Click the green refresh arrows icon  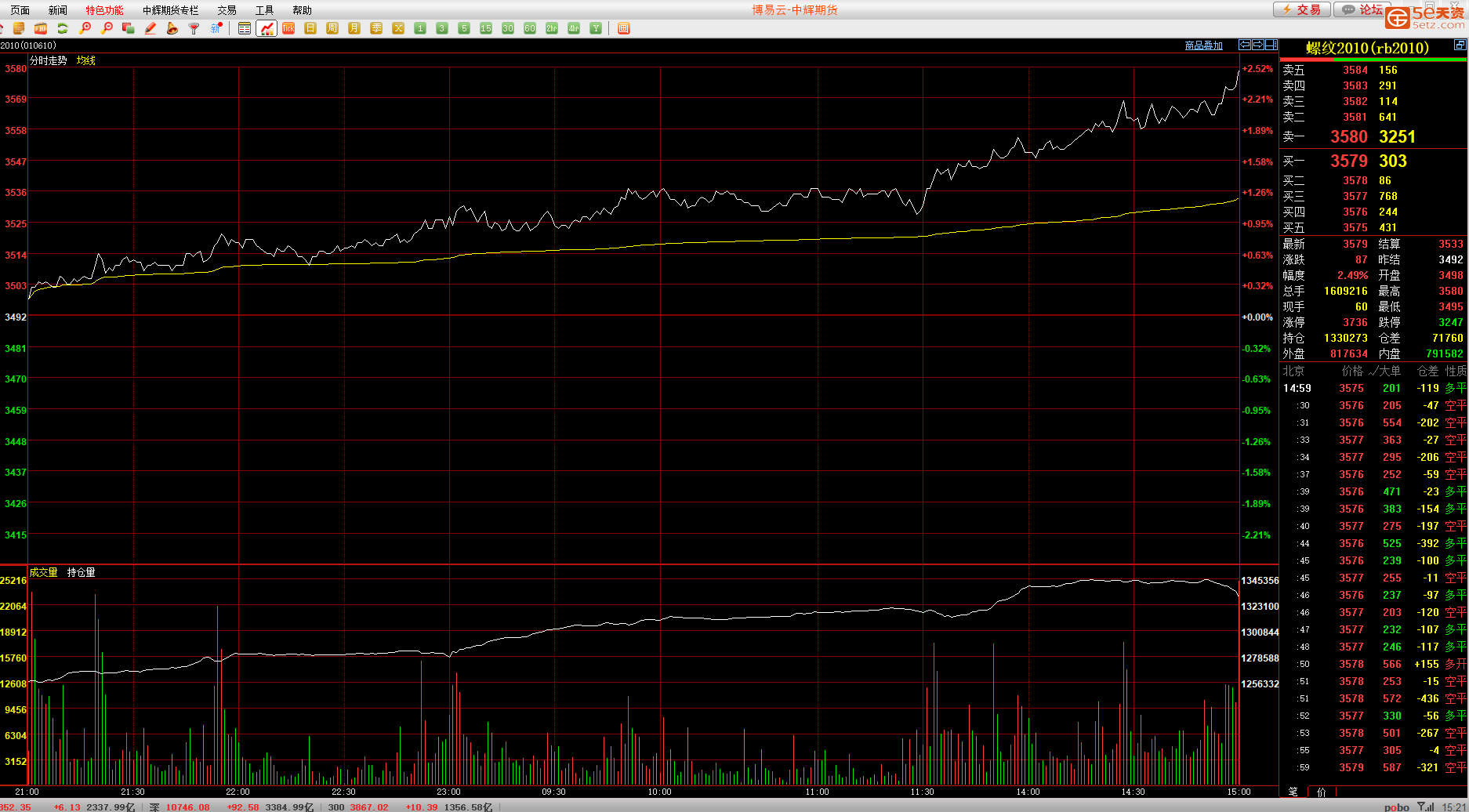[x=63, y=28]
